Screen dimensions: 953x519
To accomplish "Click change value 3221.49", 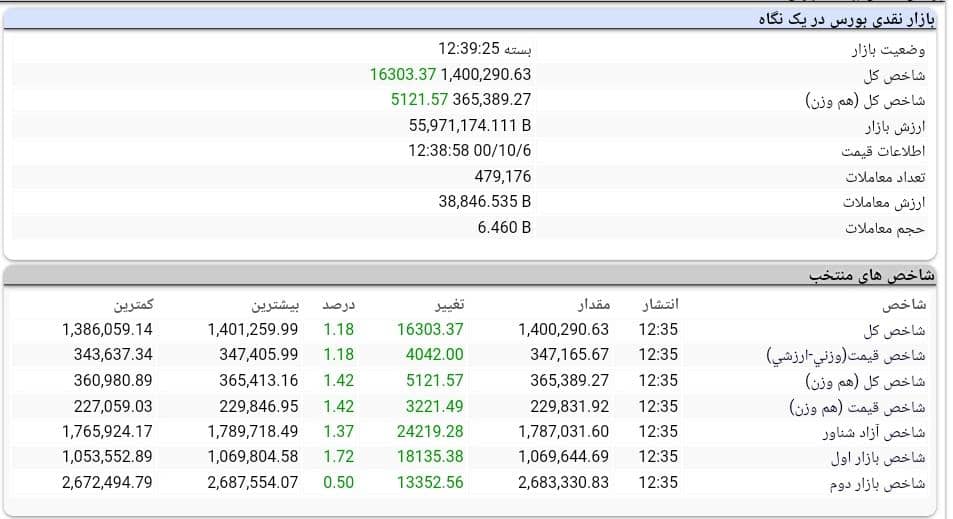I will coord(435,406).
